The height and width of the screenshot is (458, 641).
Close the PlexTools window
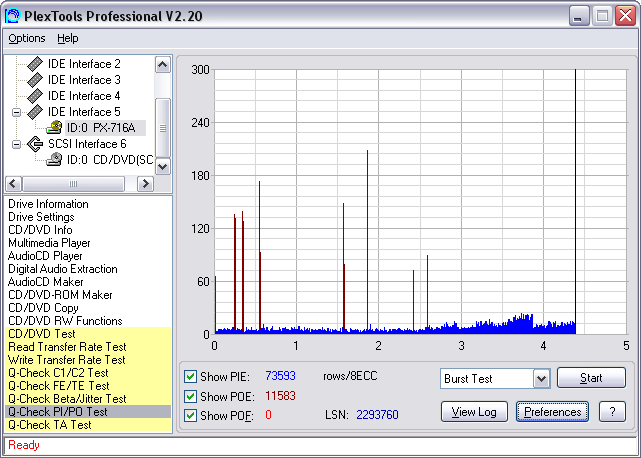coord(626,16)
